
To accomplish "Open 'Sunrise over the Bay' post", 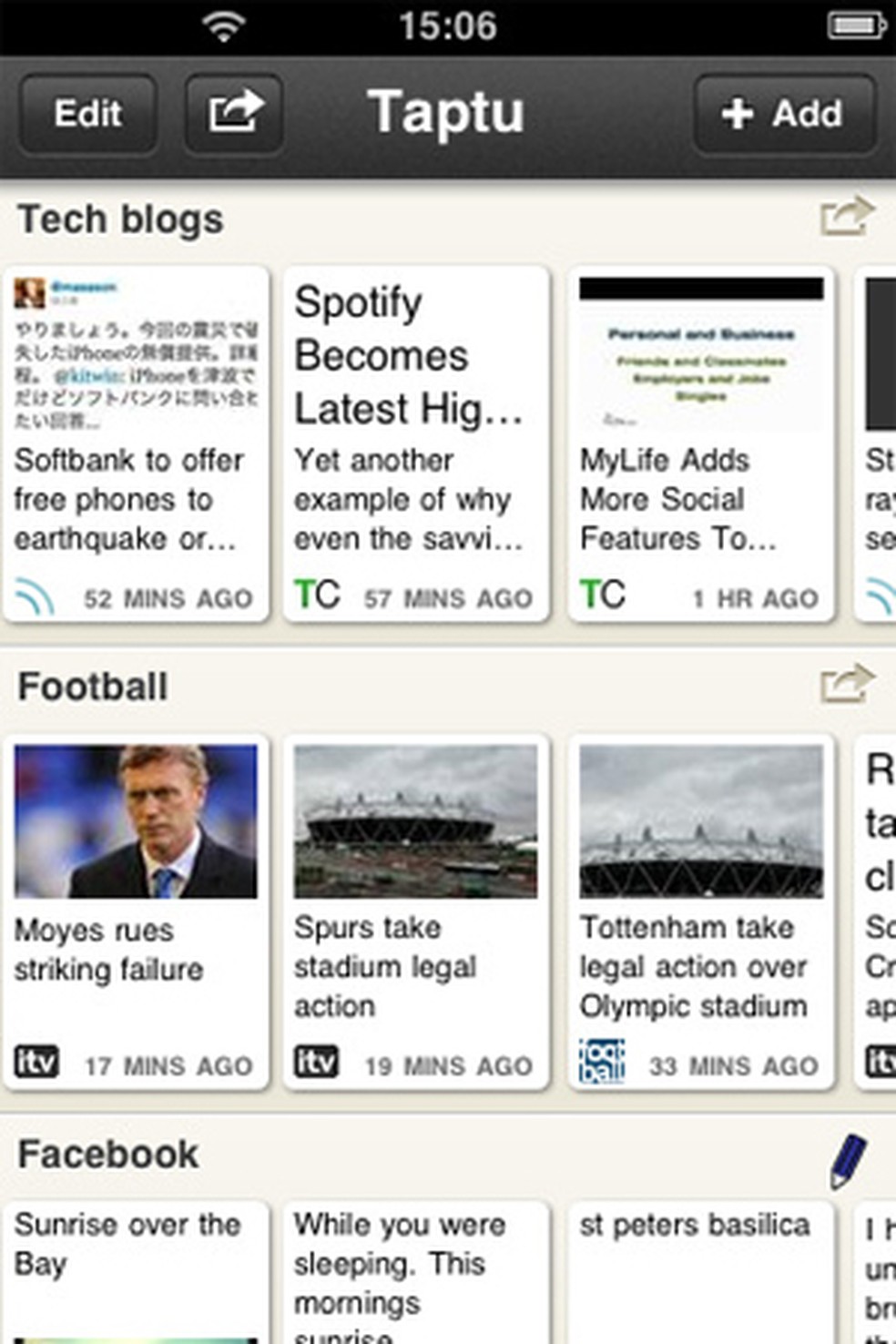I will coord(127,1243).
